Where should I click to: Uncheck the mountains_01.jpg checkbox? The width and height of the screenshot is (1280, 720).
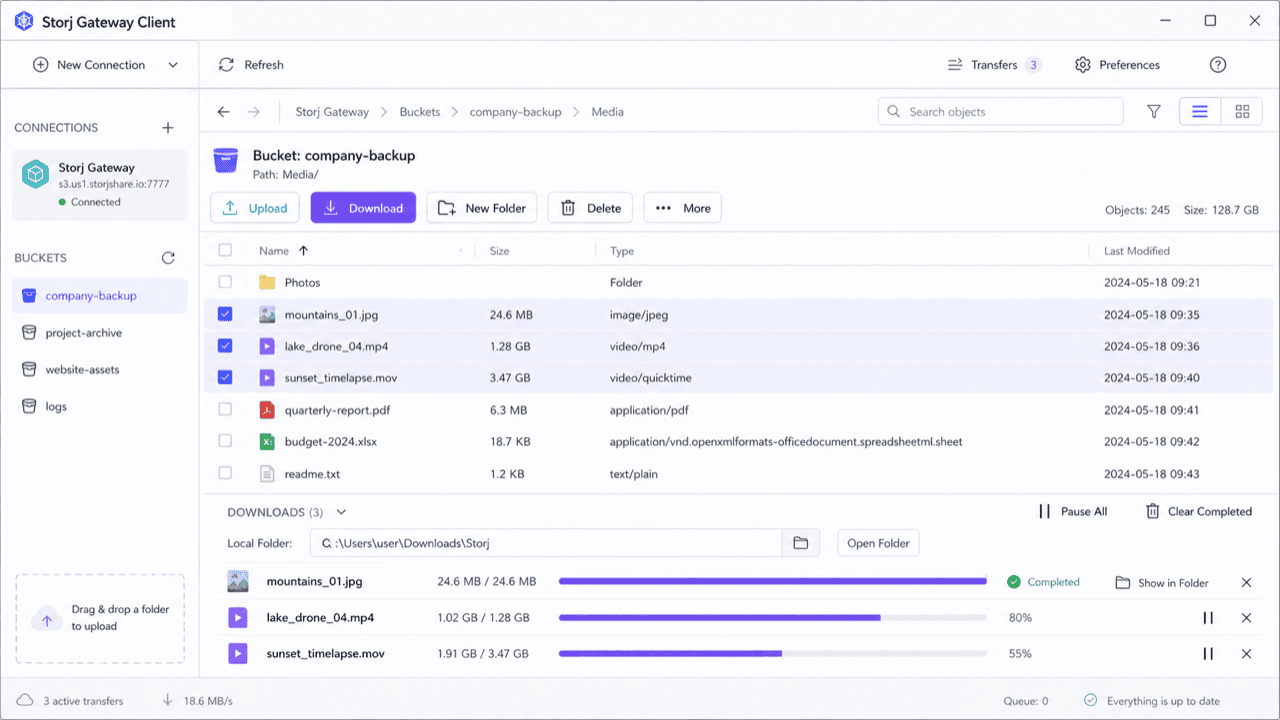point(225,315)
